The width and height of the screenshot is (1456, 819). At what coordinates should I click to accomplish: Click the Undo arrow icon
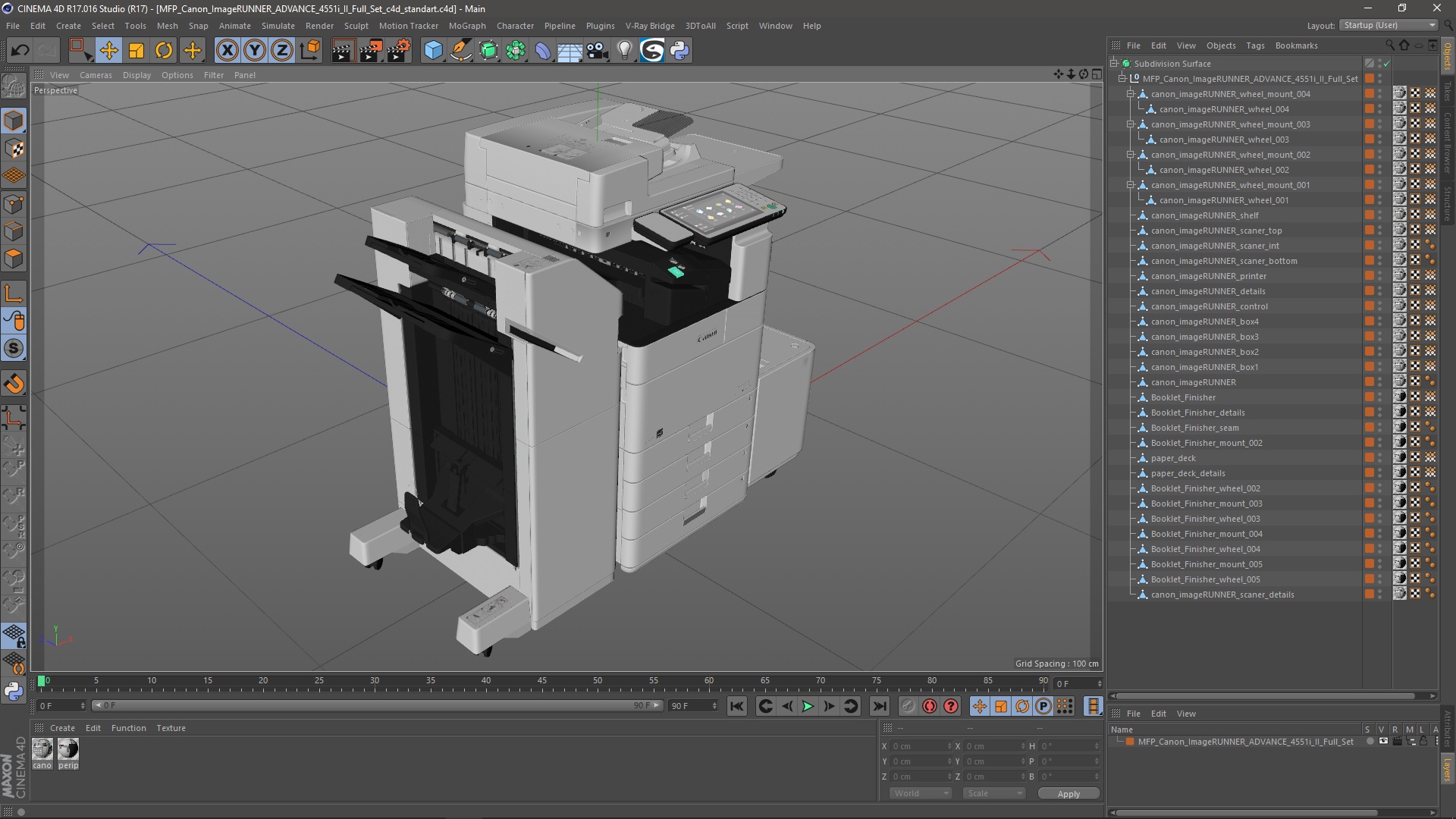pos(20,51)
